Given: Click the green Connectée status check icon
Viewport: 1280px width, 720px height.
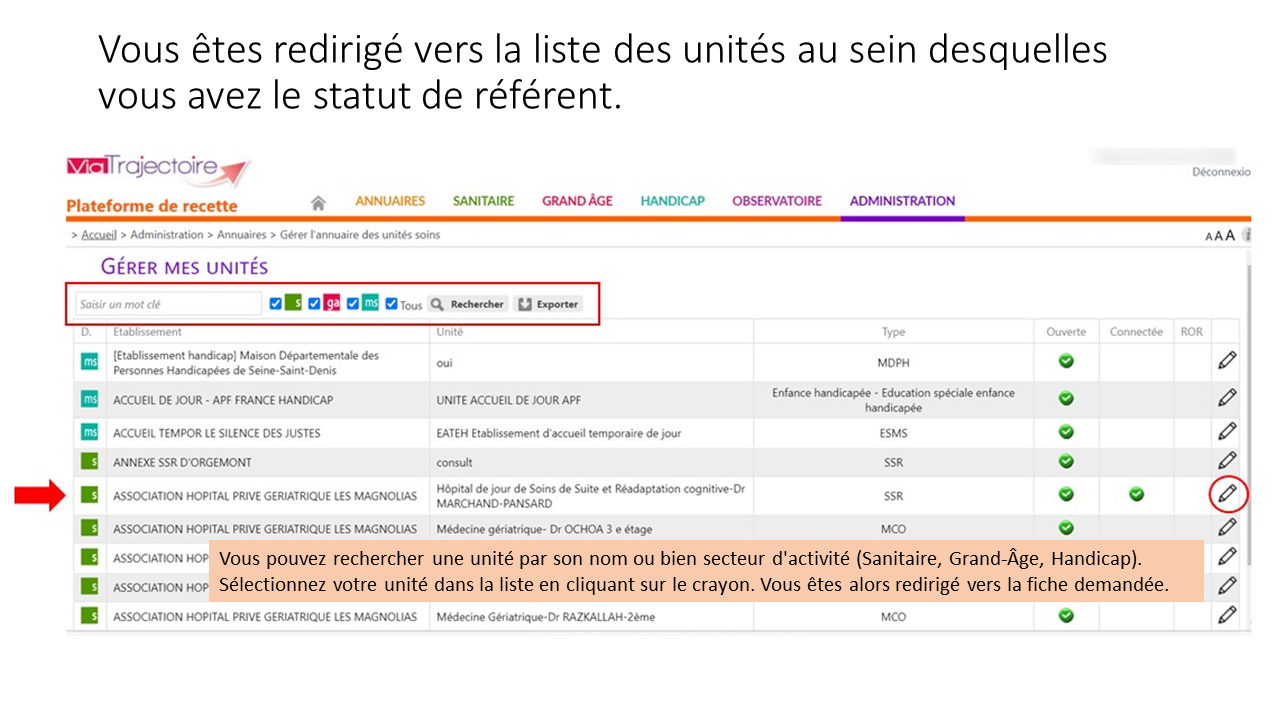Looking at the screenshot, I should (x=1136, y=494).
